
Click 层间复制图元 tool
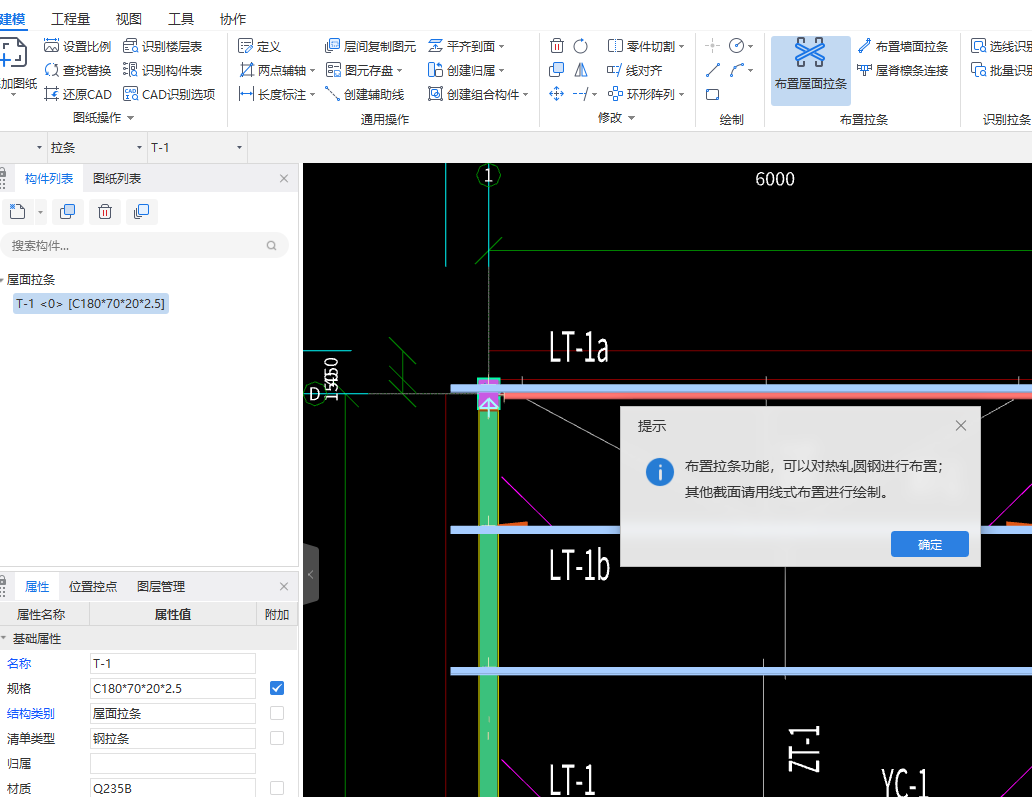tap(371, 46)
